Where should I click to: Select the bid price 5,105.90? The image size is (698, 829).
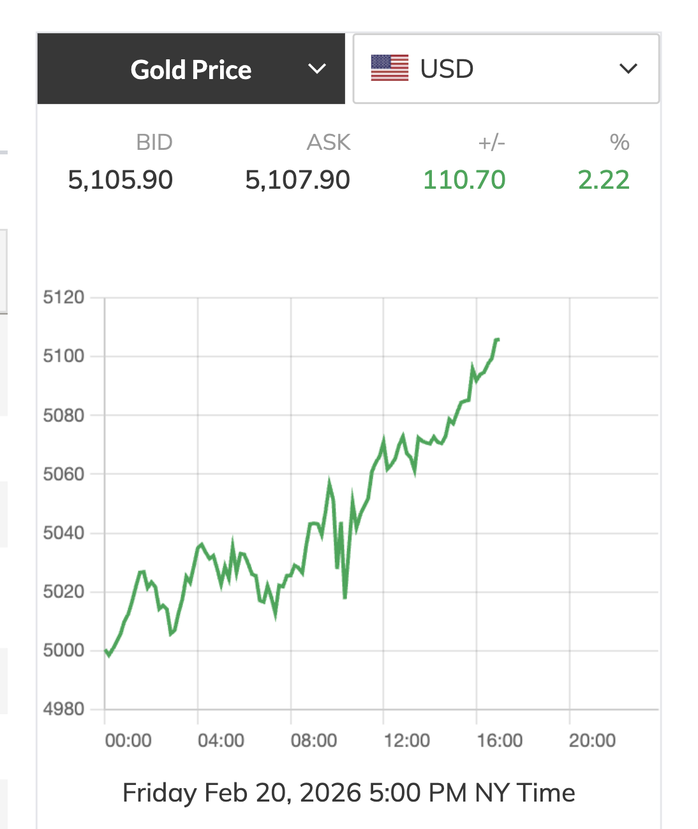point(120,180)
